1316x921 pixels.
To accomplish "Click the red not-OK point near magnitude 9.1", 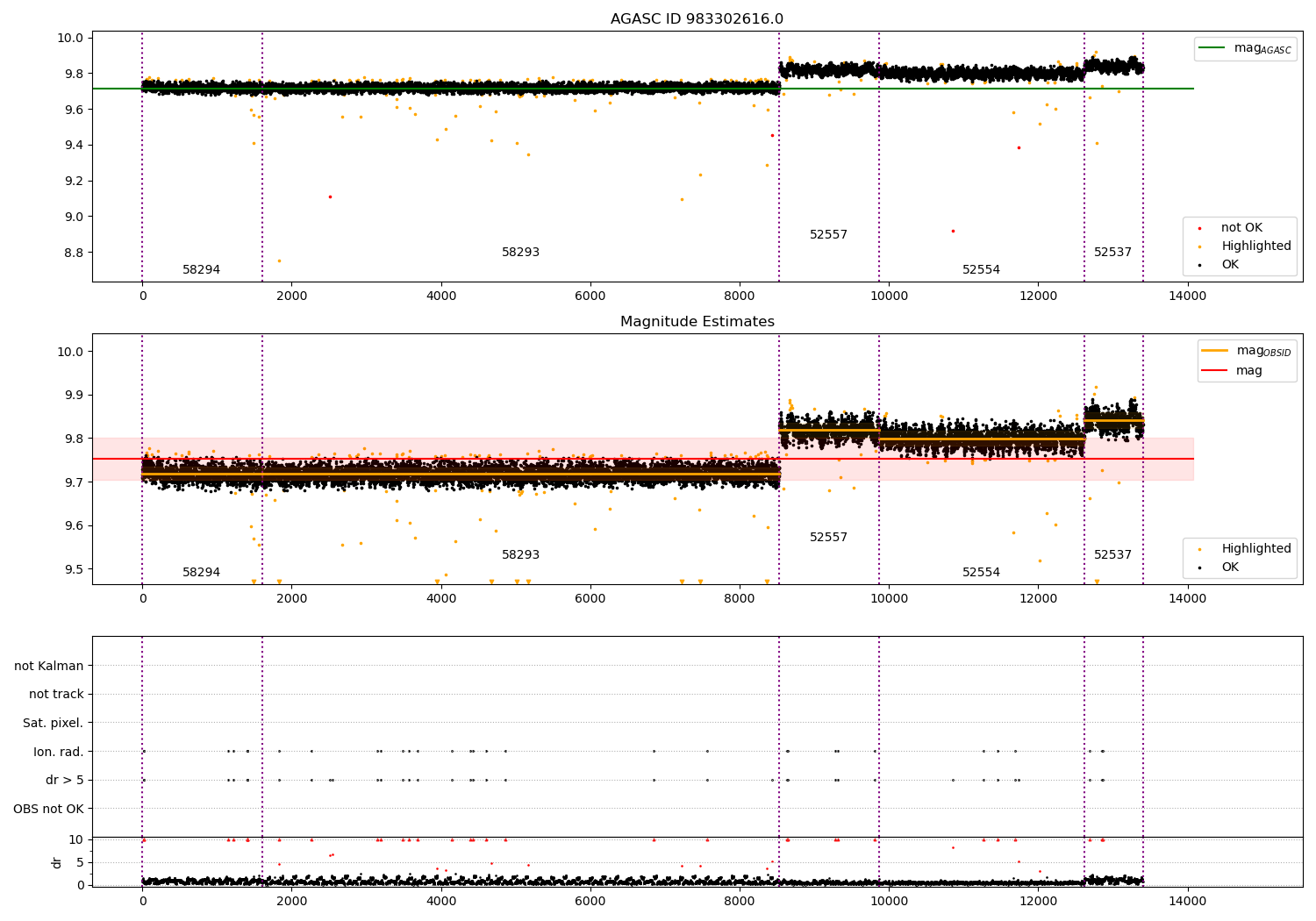I will tap(330, 196).
